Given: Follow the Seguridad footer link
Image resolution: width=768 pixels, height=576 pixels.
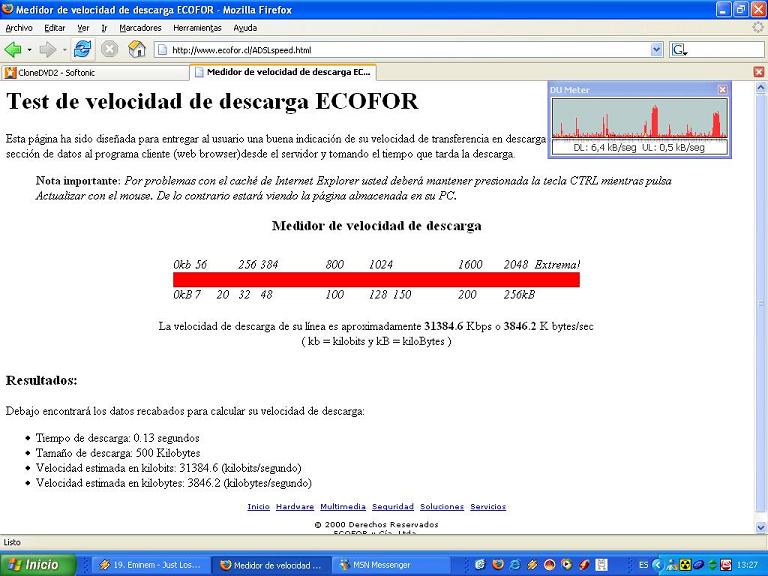Looking at the screenshot, I should [x=393, y=506].
